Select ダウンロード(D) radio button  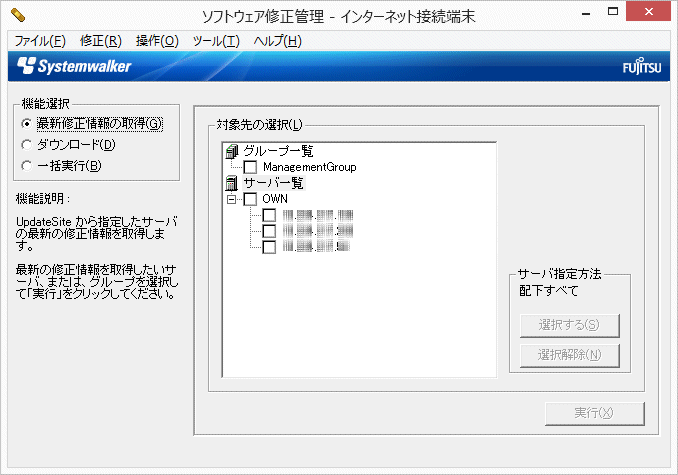[27, 144]
